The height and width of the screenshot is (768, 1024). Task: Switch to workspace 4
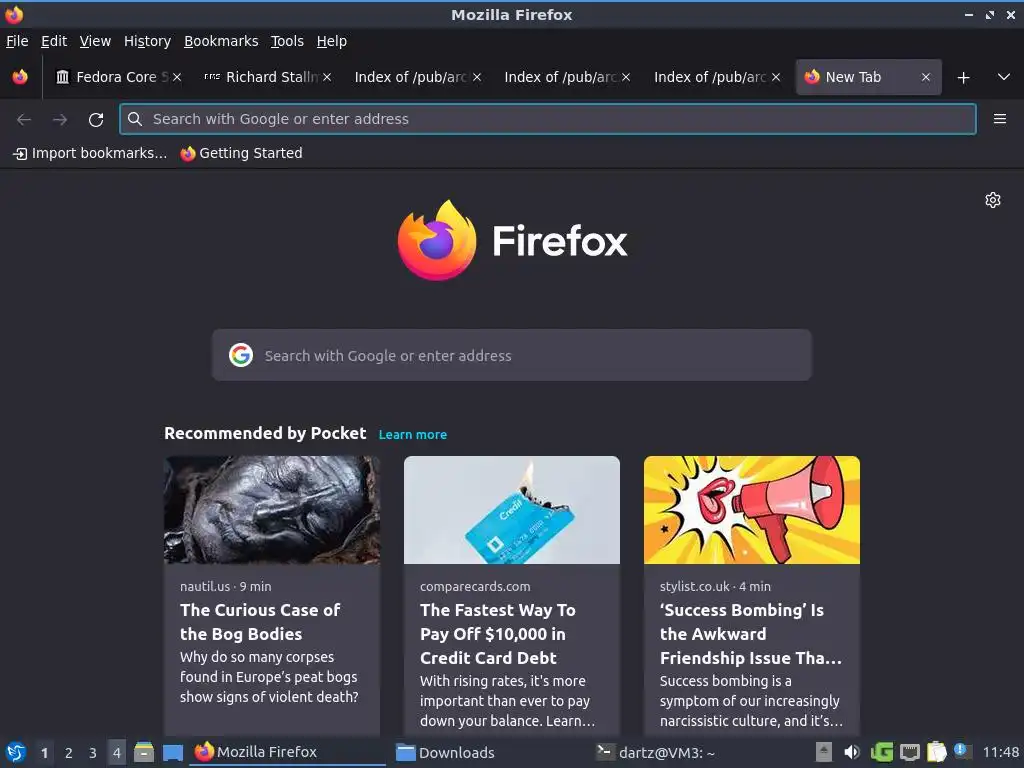tap(116, 753)
